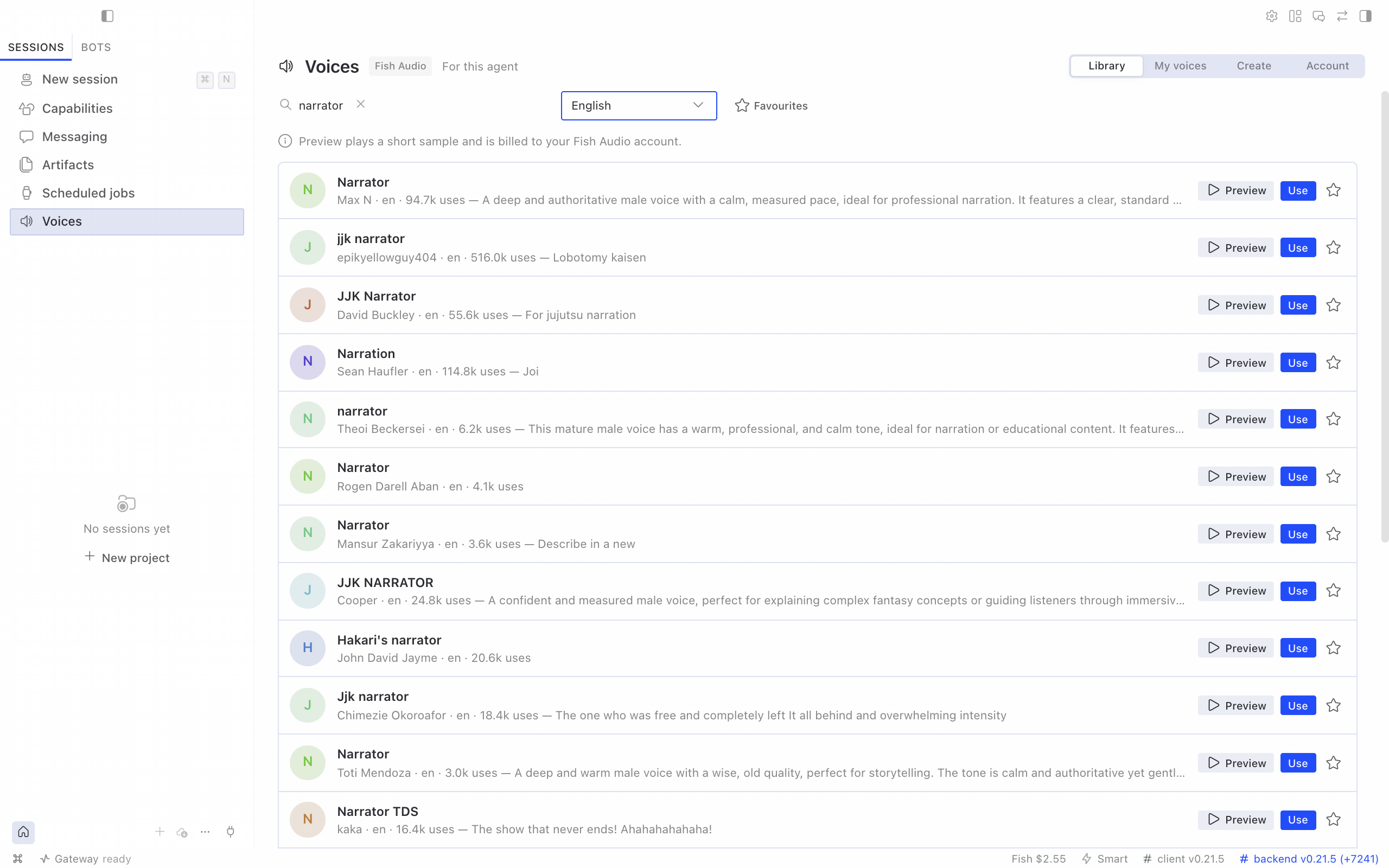Click the command icon in status bar
The width and height of the screenshot is (1389, 868).
tap(18, 859)
